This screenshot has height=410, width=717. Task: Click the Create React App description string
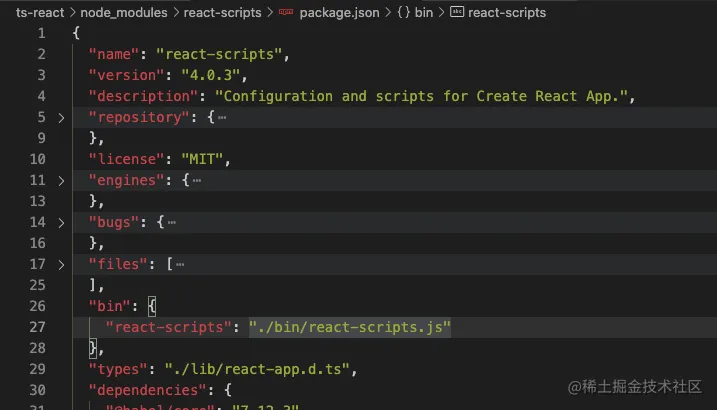tap(421, 96)
